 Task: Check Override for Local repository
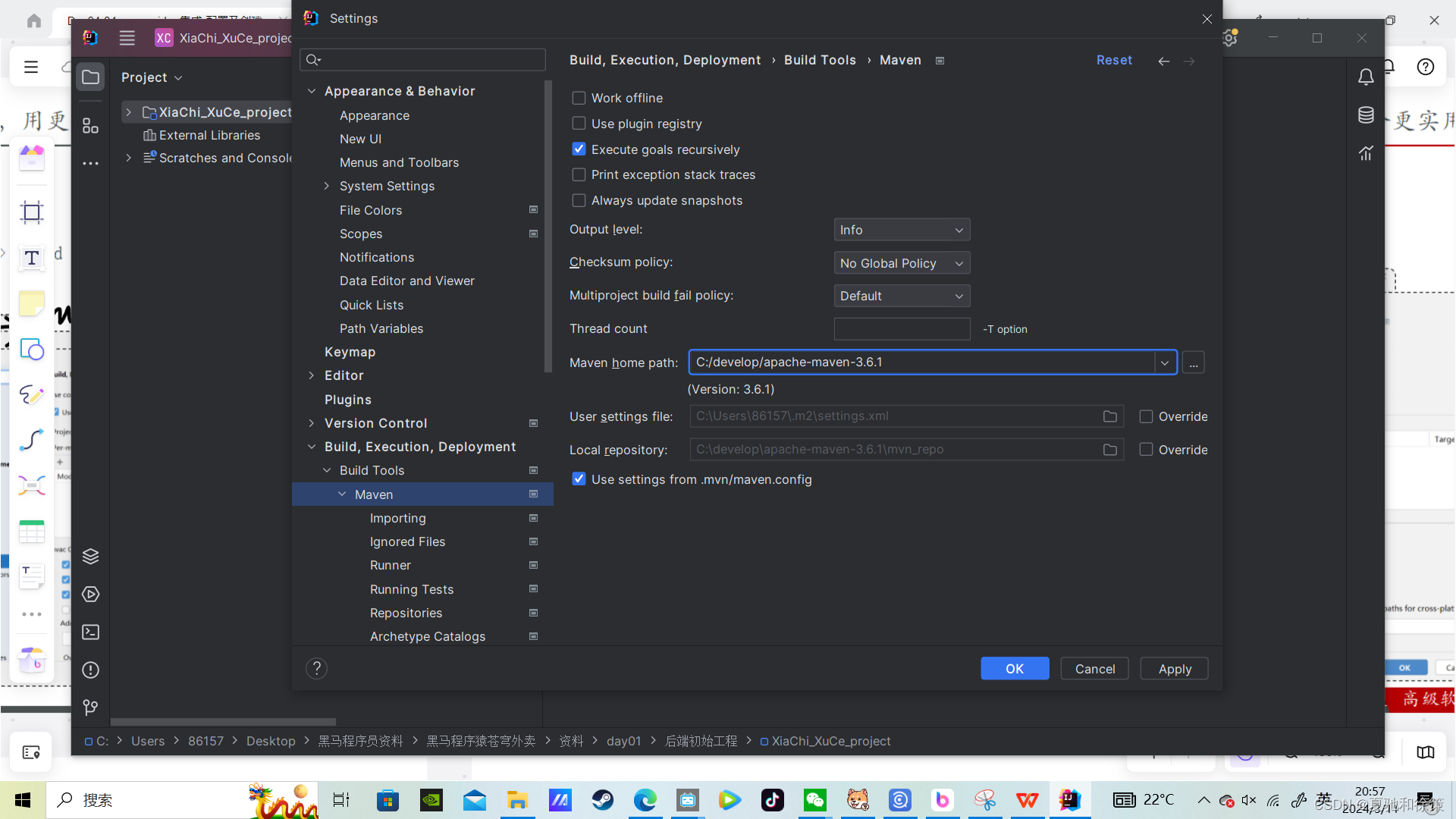(x=1146, y=450)
